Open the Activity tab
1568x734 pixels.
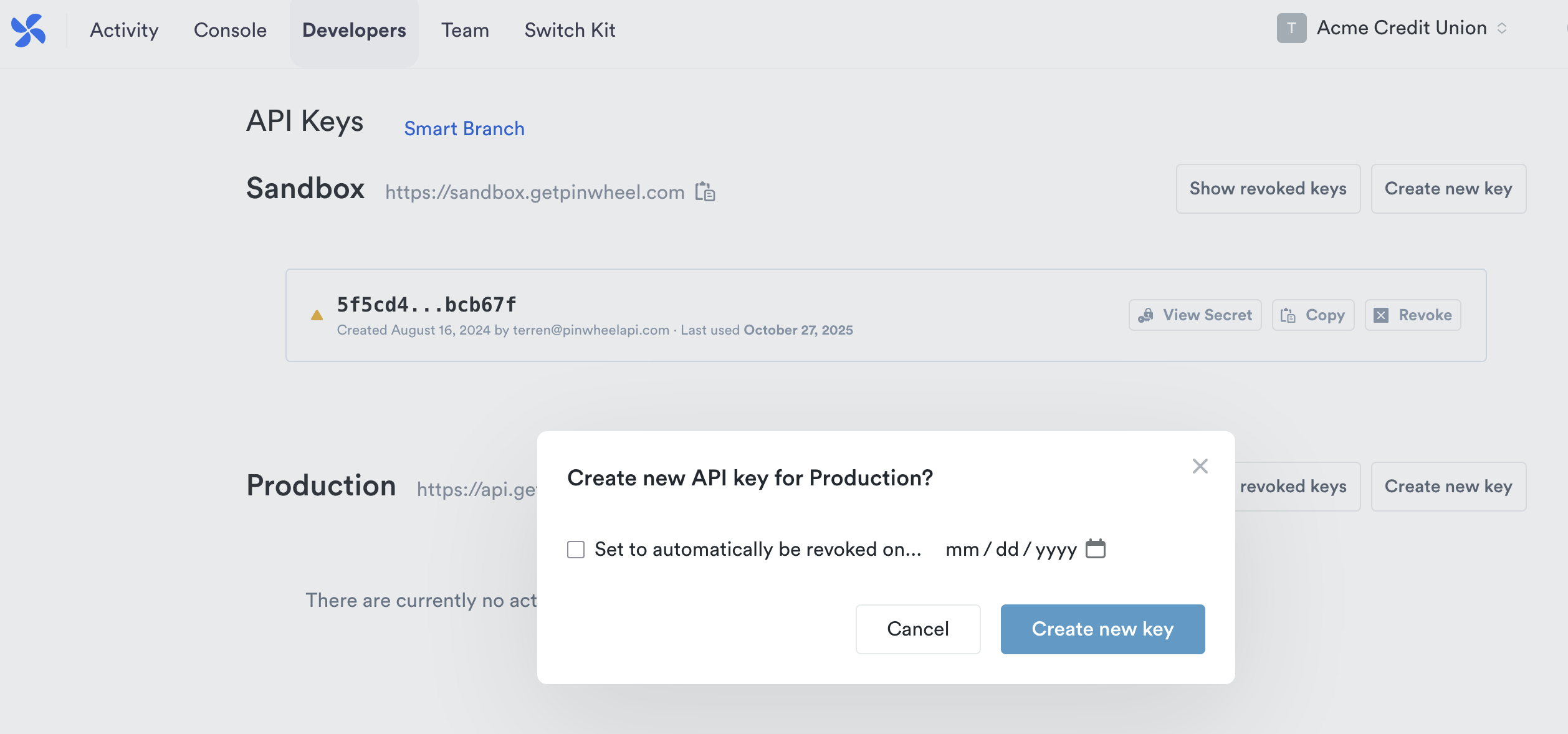point(124,30)
